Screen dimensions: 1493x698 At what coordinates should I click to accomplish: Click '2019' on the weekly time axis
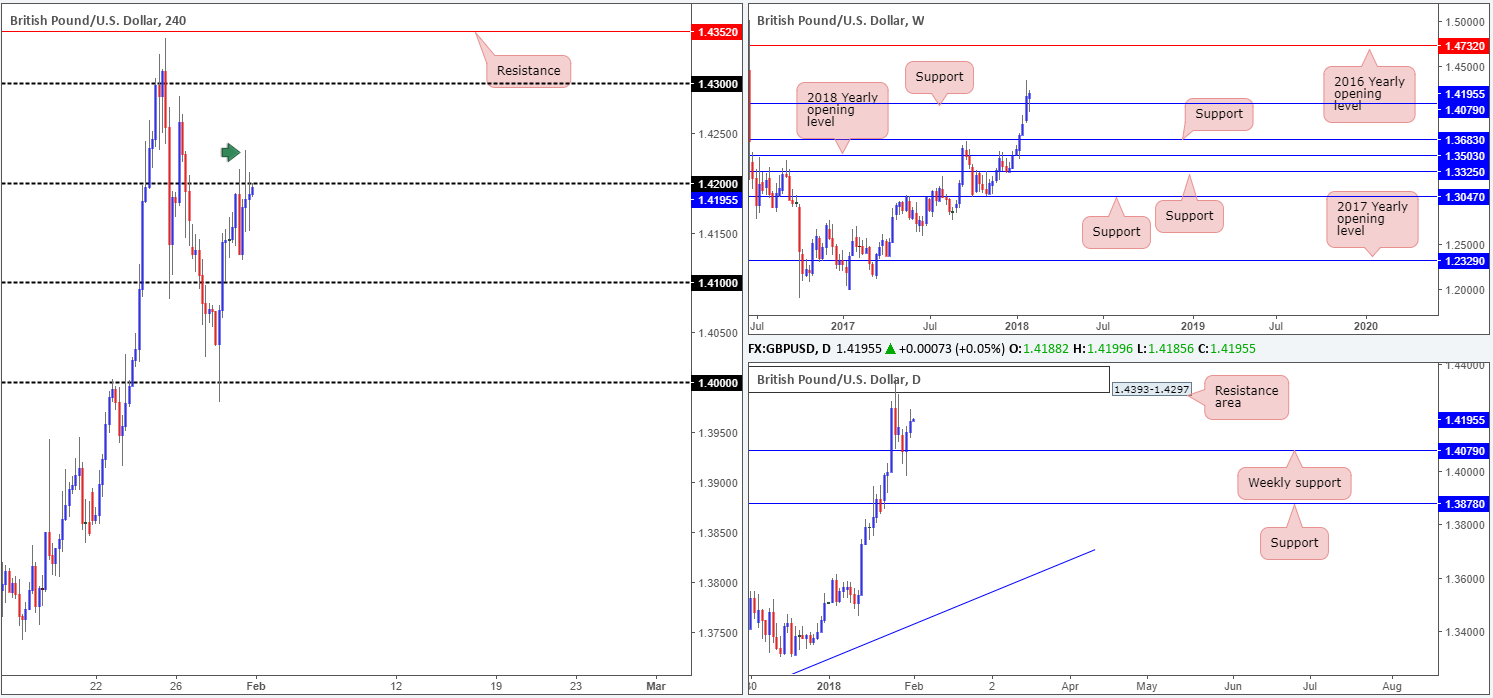(x=1192, y=325)
